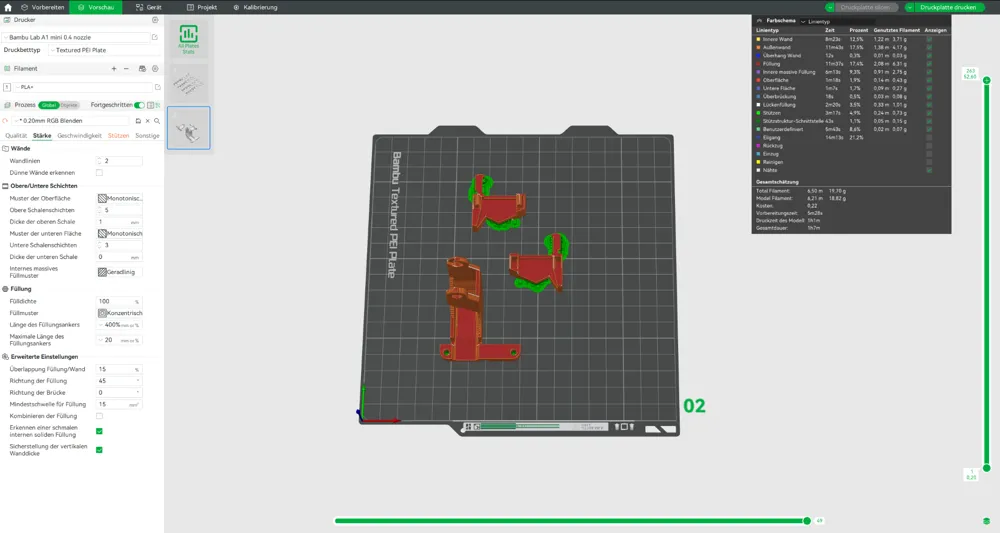
Task: Click the Wände section icon
Action: click(x=6, y=148)
